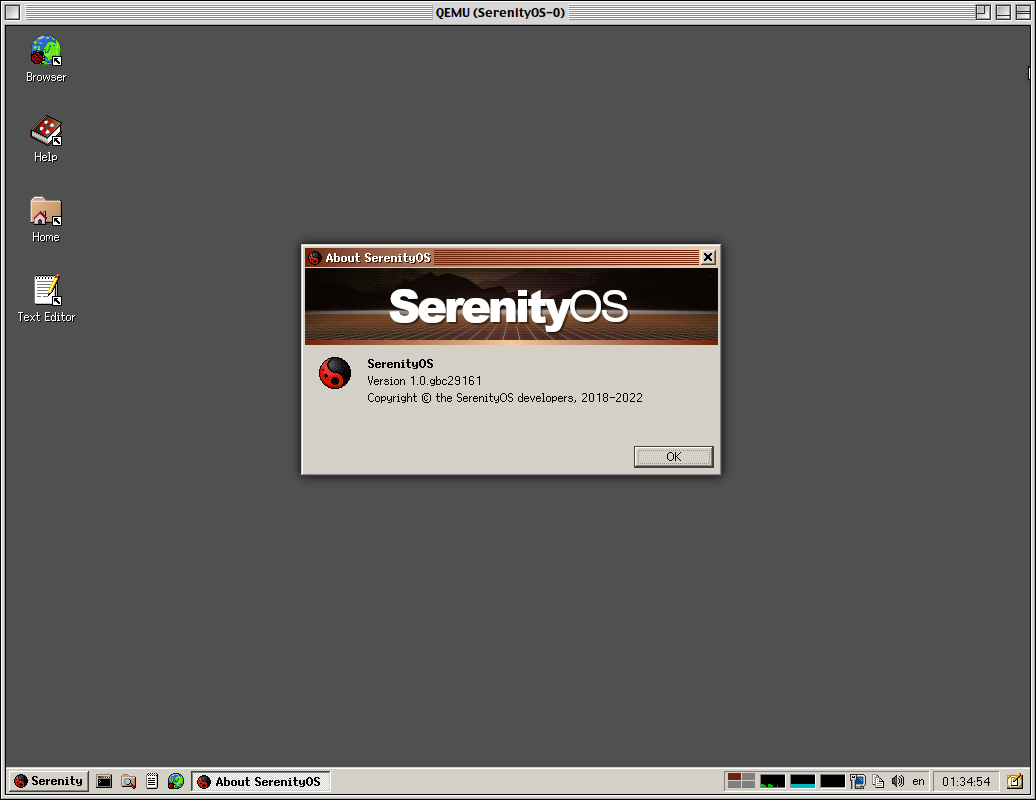This screenshot has height=800, width=1036.
Task: Click the SerenityOS banner image
Action: [x=511, y=307]
